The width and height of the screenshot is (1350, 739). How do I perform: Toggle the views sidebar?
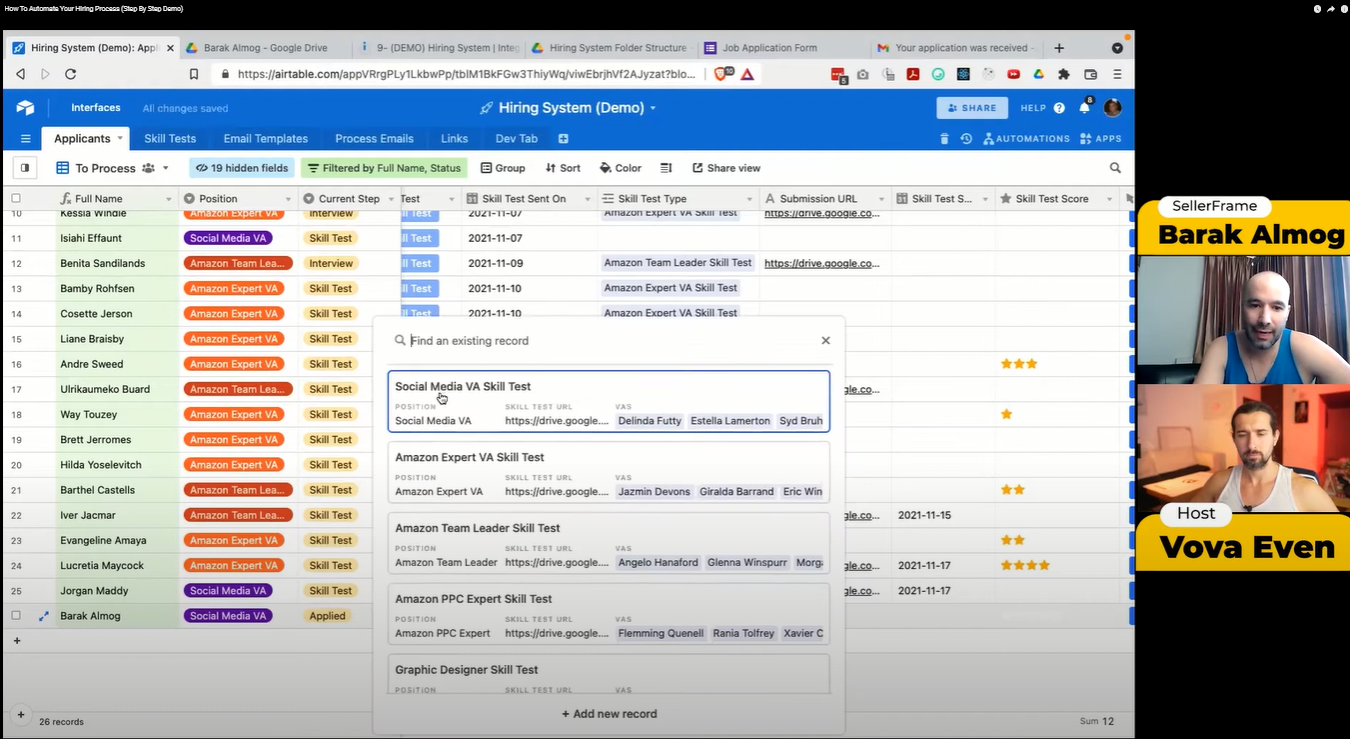(25, 168)
